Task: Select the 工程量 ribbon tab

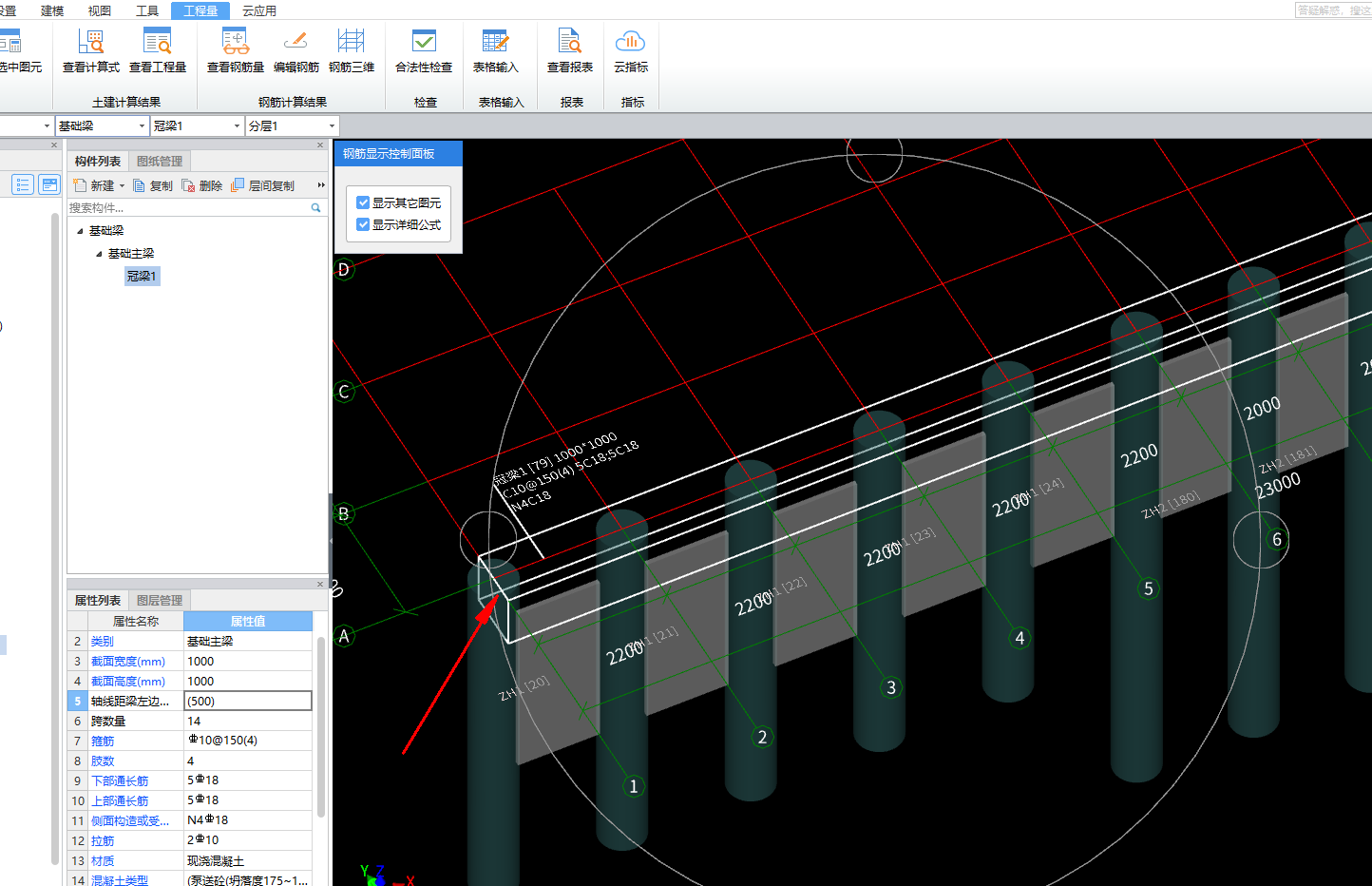Action: (x=200, y=10)
